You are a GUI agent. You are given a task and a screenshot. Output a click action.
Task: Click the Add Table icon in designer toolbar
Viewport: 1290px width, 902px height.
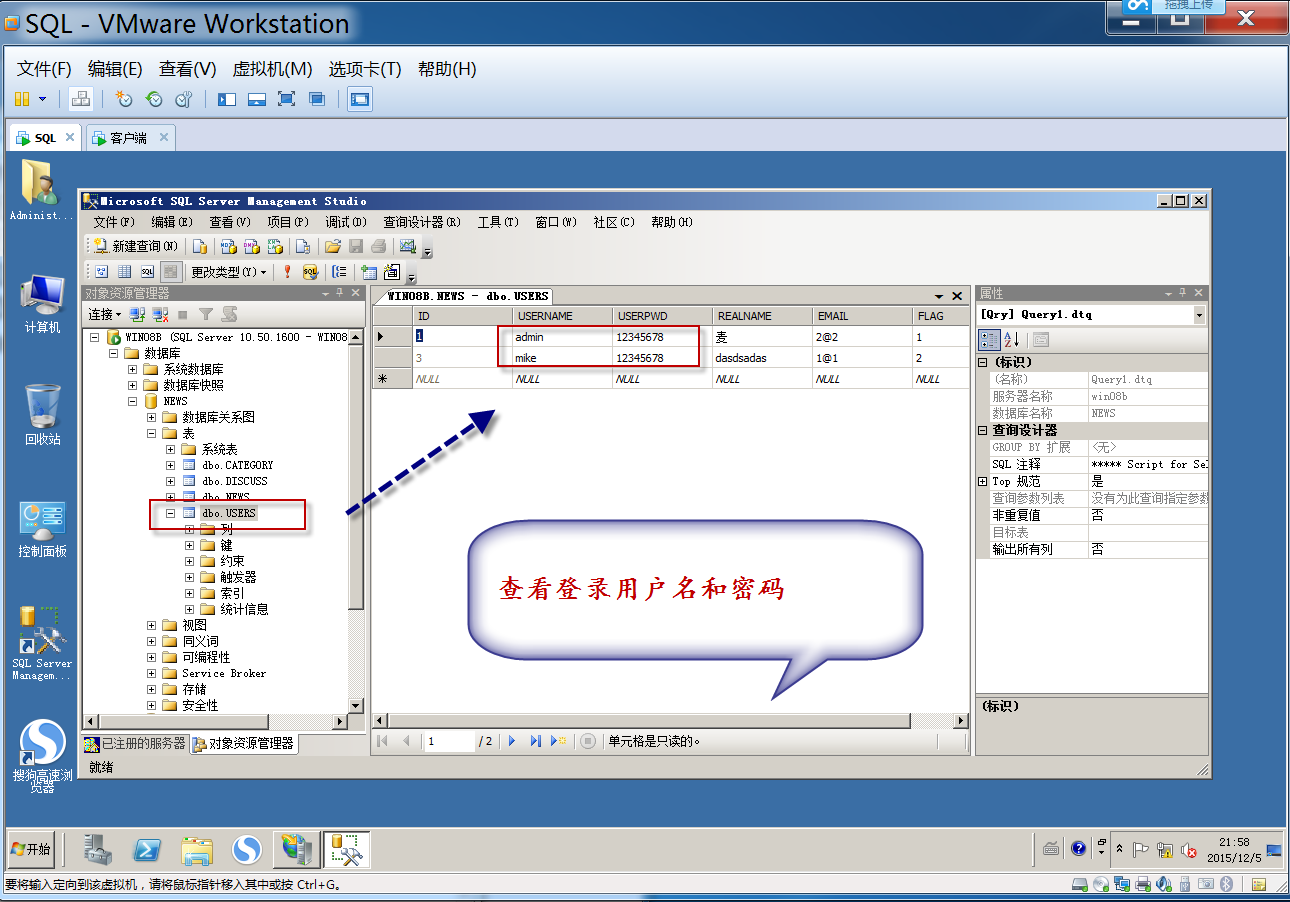pos(369,271)
